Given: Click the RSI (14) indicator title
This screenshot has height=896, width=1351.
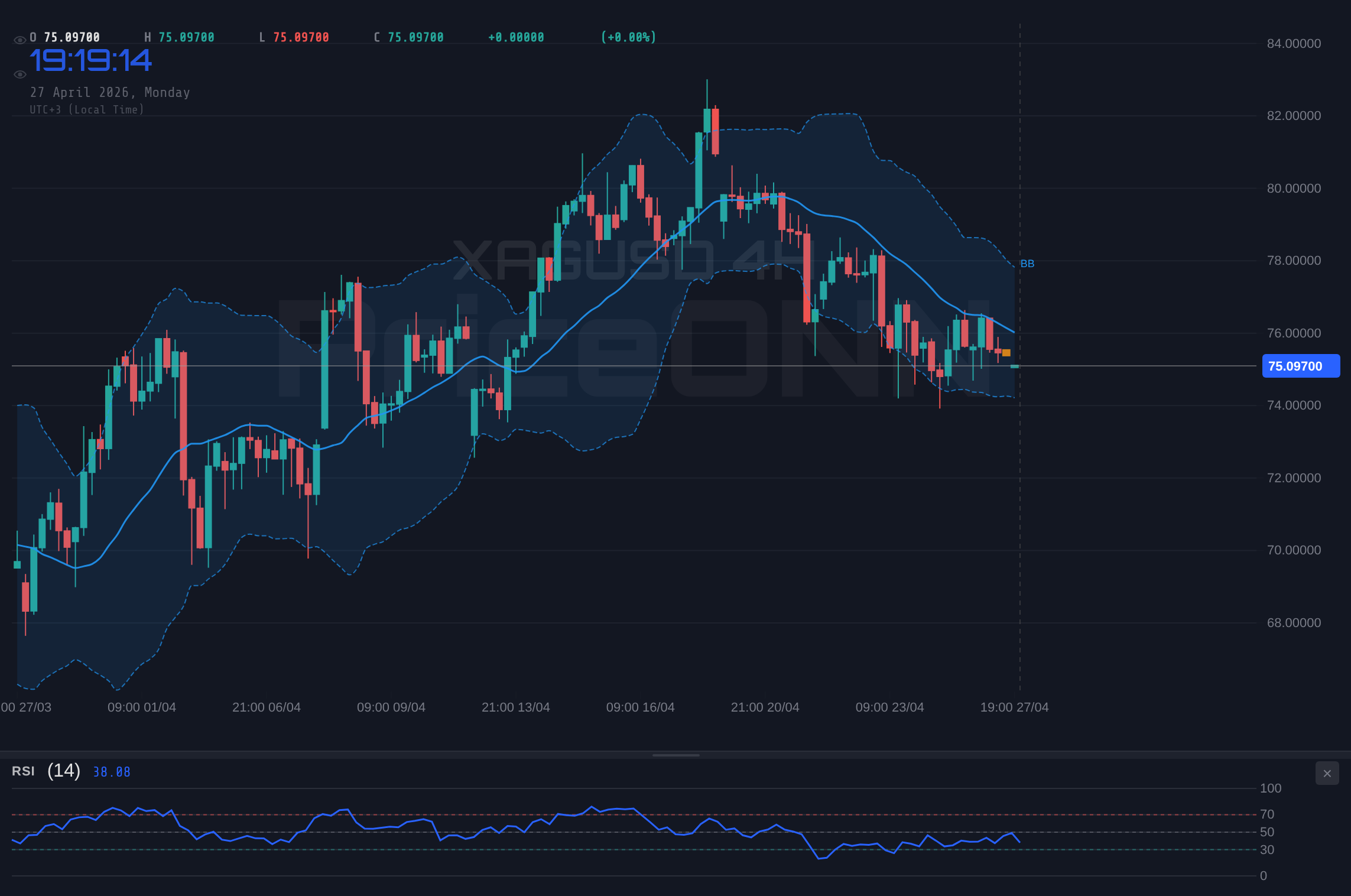Looking at the screenshot, I should (x=46, y=771).
